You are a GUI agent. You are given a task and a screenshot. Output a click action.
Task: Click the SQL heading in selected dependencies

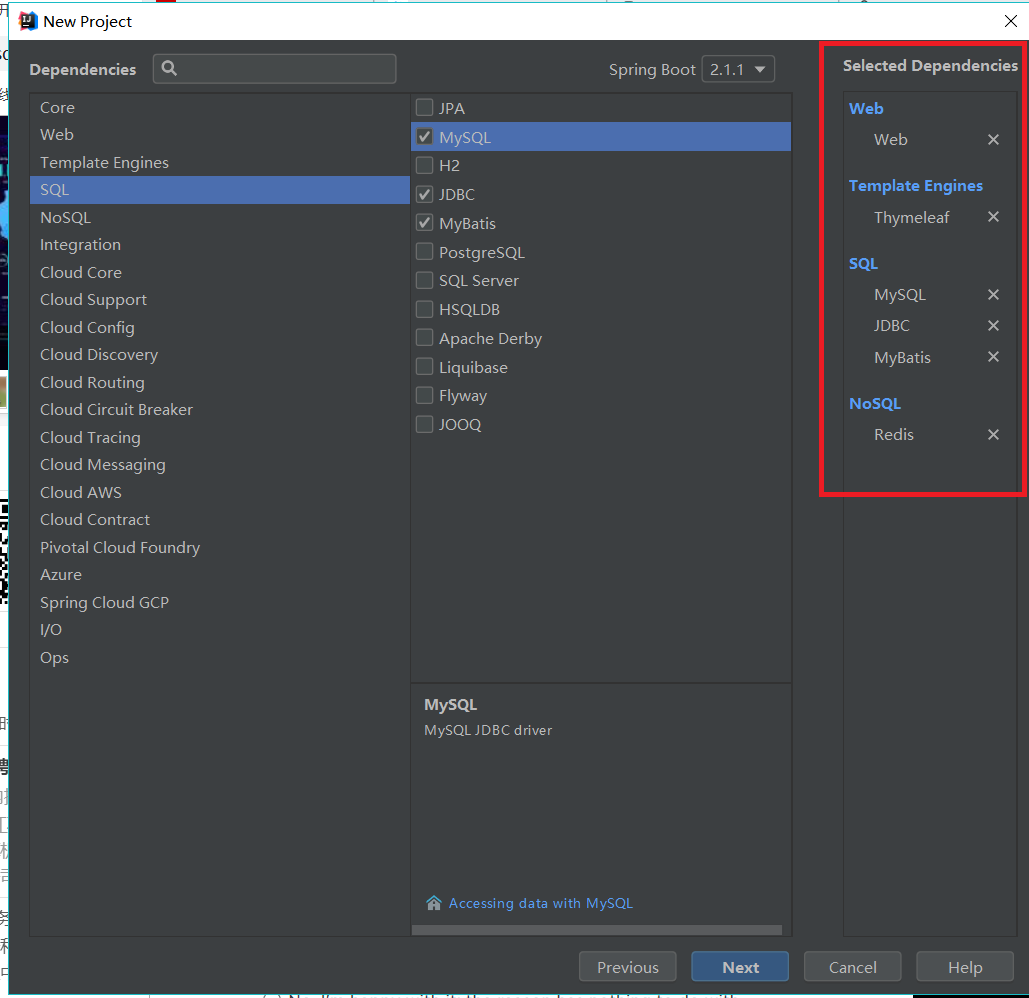coord(863,264)
